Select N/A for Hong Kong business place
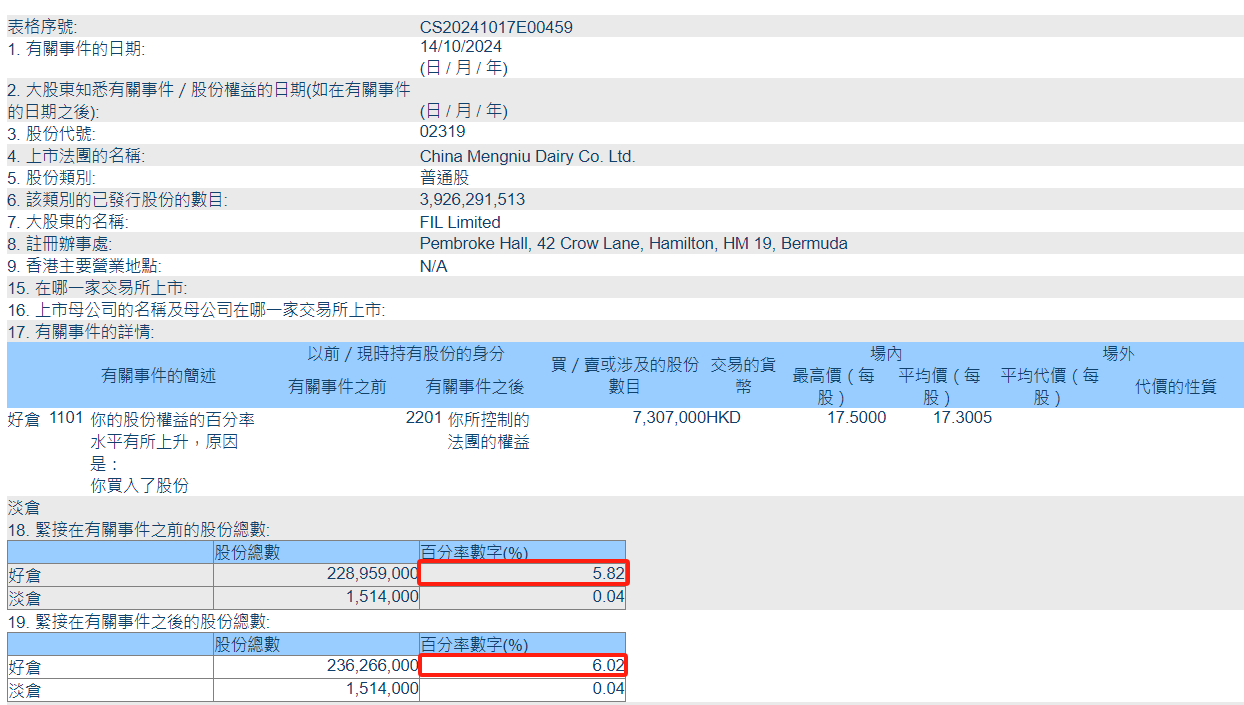 [x=433, y=266]
